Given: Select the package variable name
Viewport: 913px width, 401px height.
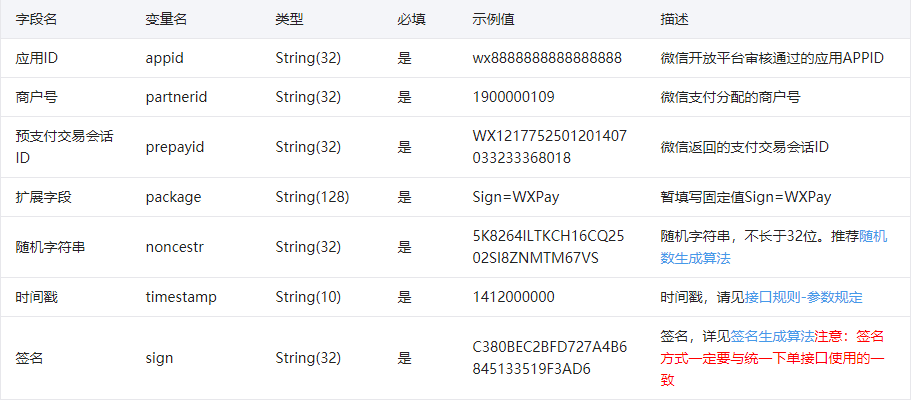Looking at the screenshot, I should pyautogui.click(x=174, y=197).
